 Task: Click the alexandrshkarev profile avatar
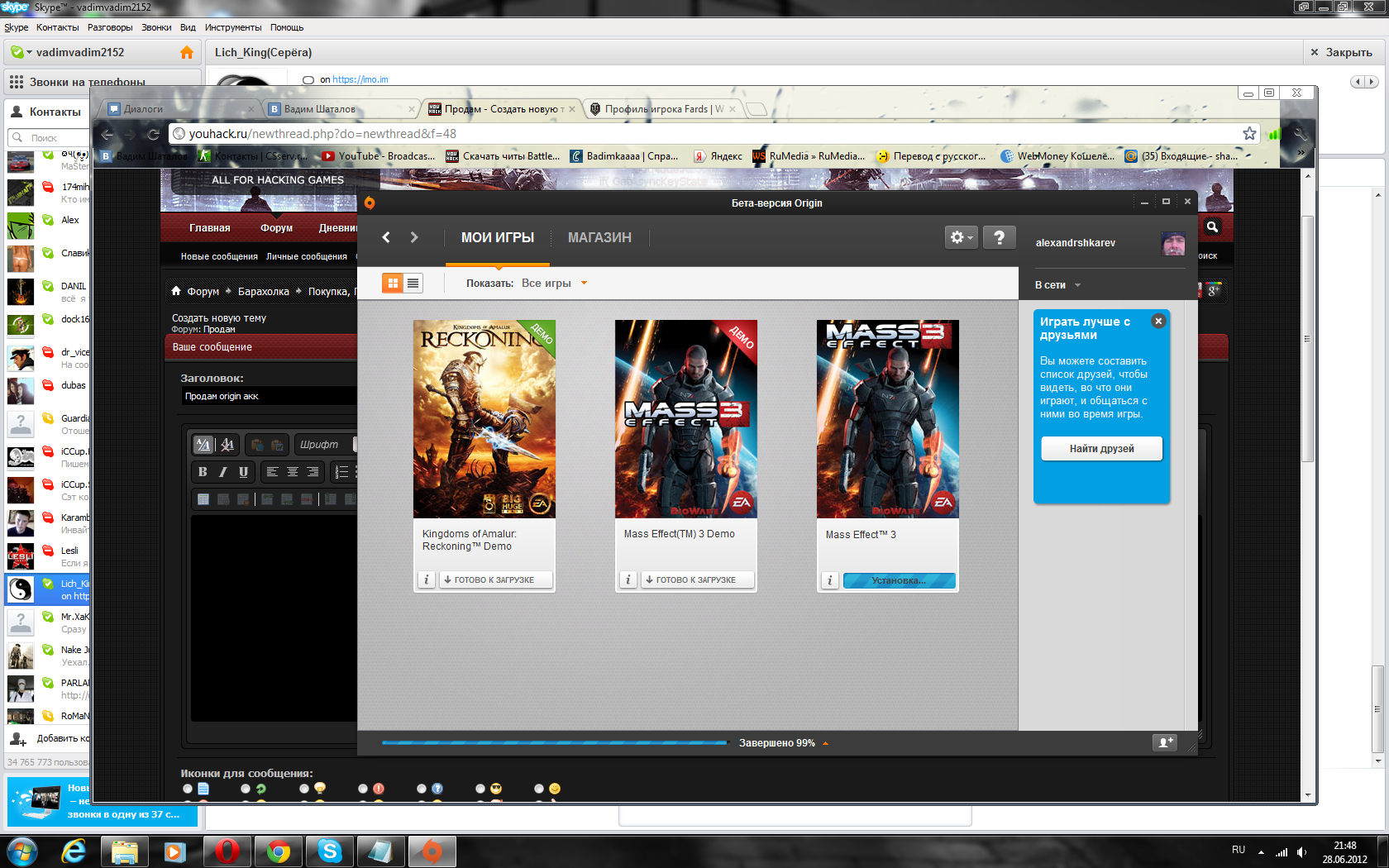[1172, 243]
